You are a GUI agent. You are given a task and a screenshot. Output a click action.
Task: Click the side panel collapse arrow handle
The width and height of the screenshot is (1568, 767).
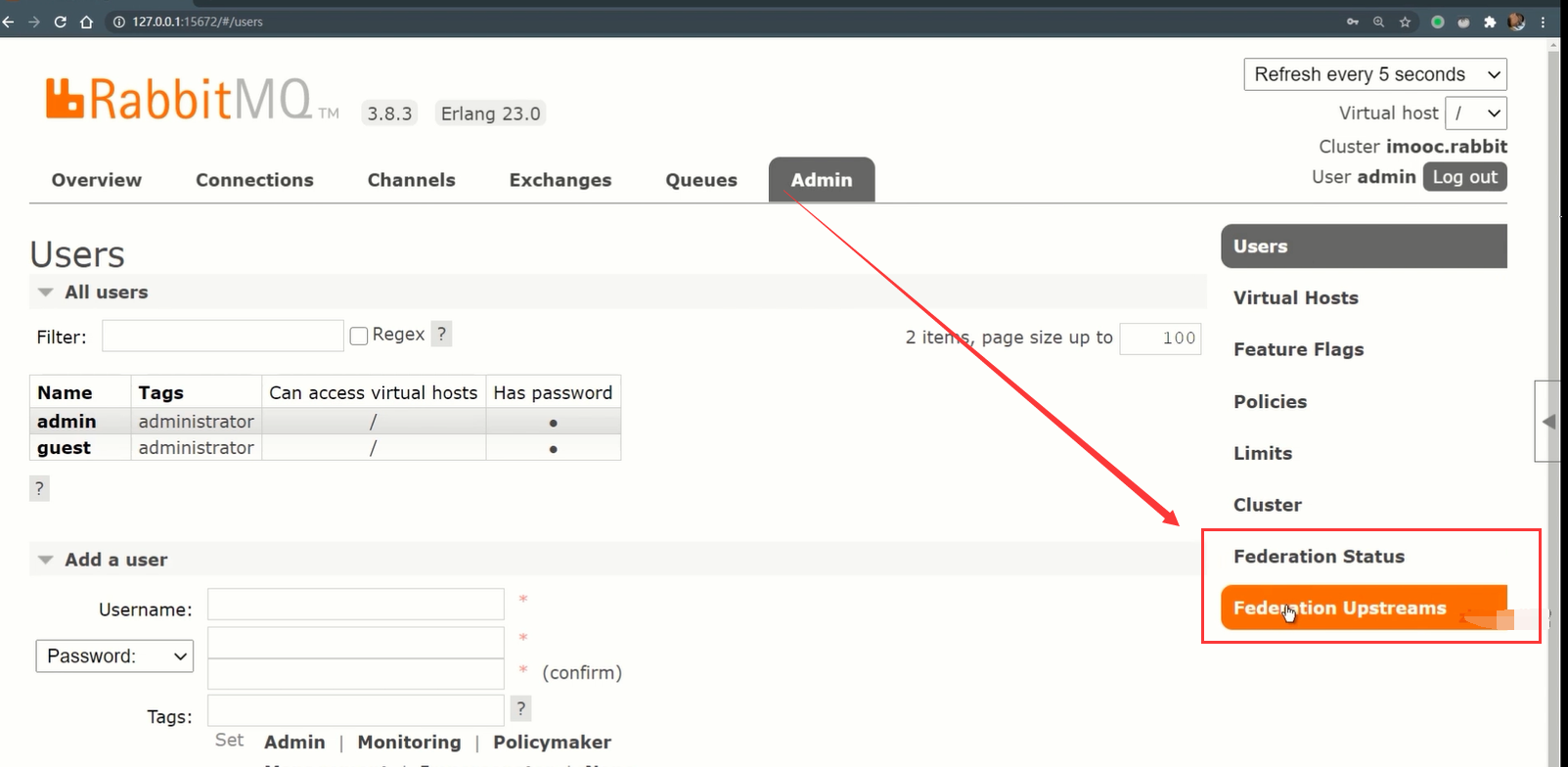[1548, 422]
